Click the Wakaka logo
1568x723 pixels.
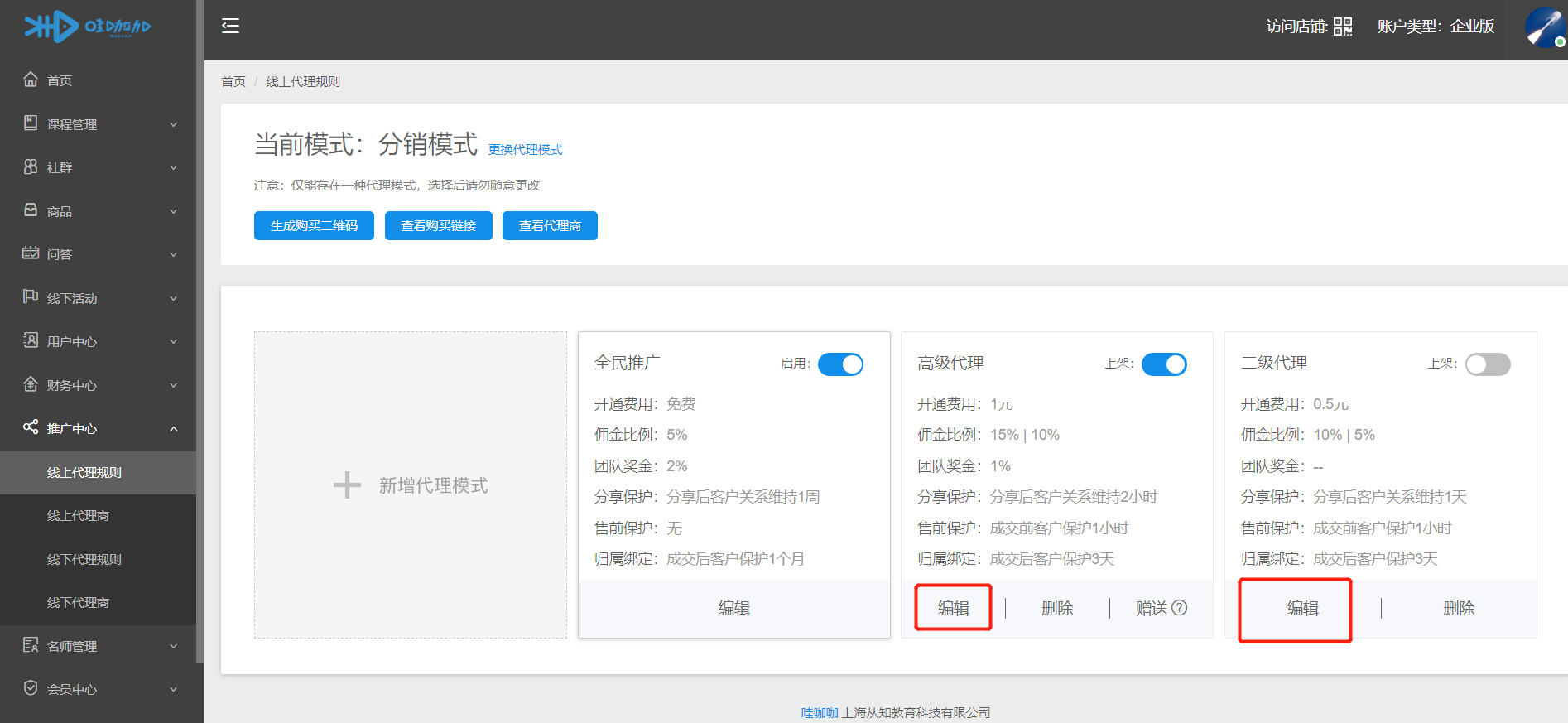87,27
